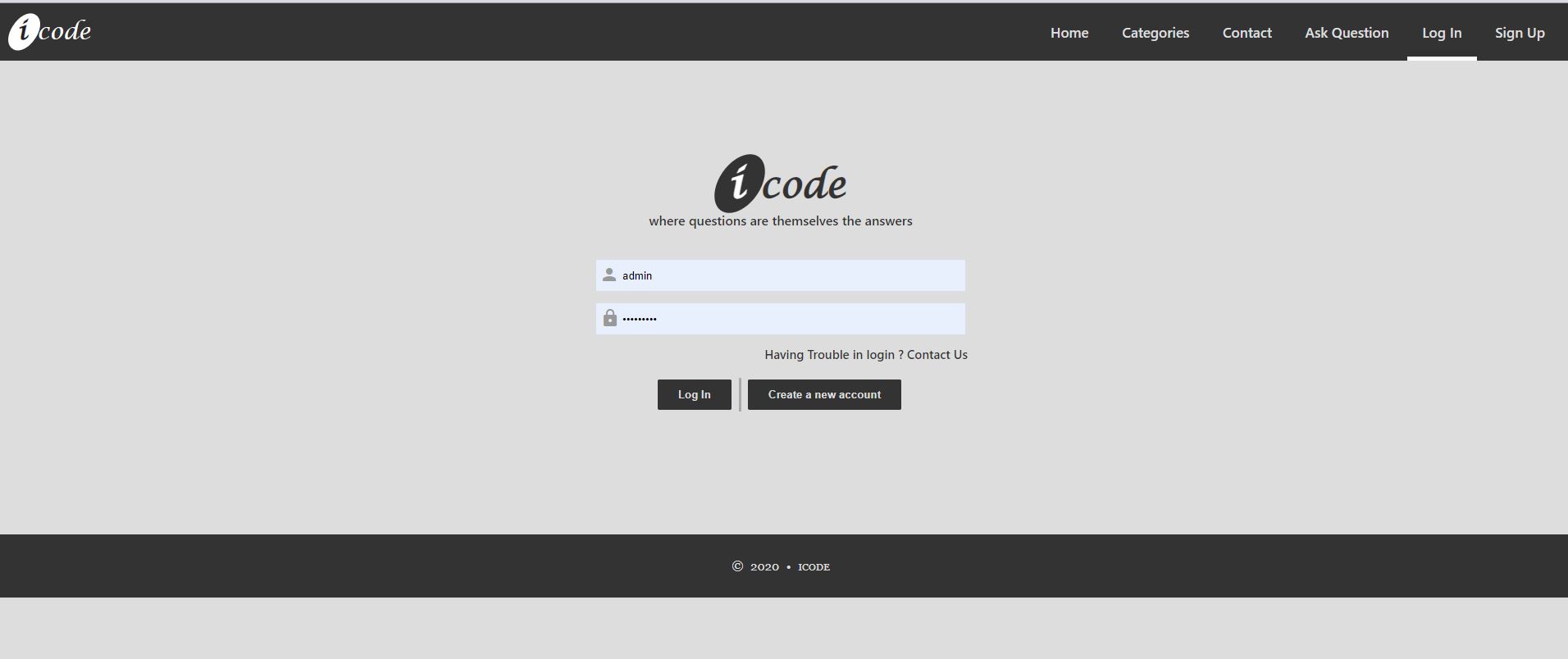Focus the password input field
The height and width of the screenshot is (659, 1568).
click(x=781, y=319)
